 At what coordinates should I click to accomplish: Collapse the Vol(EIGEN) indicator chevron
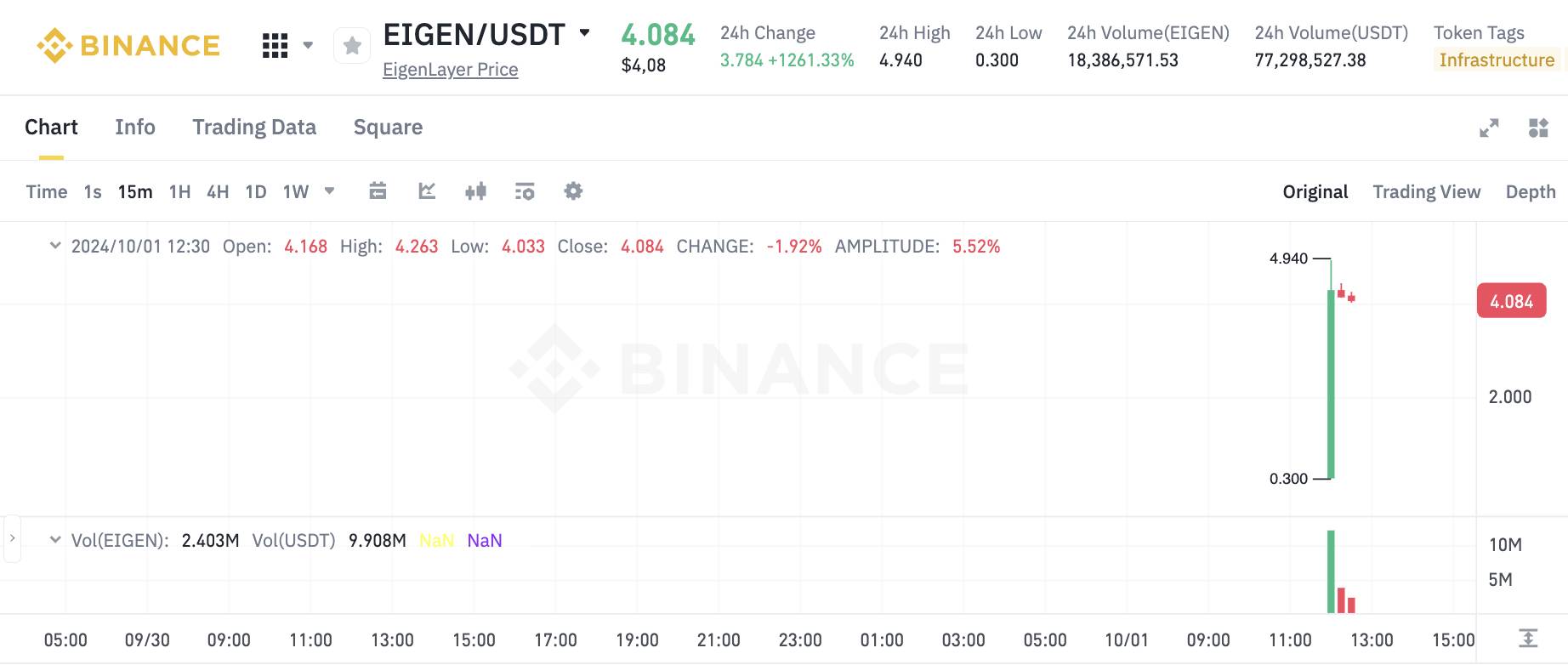click(55, 540)
